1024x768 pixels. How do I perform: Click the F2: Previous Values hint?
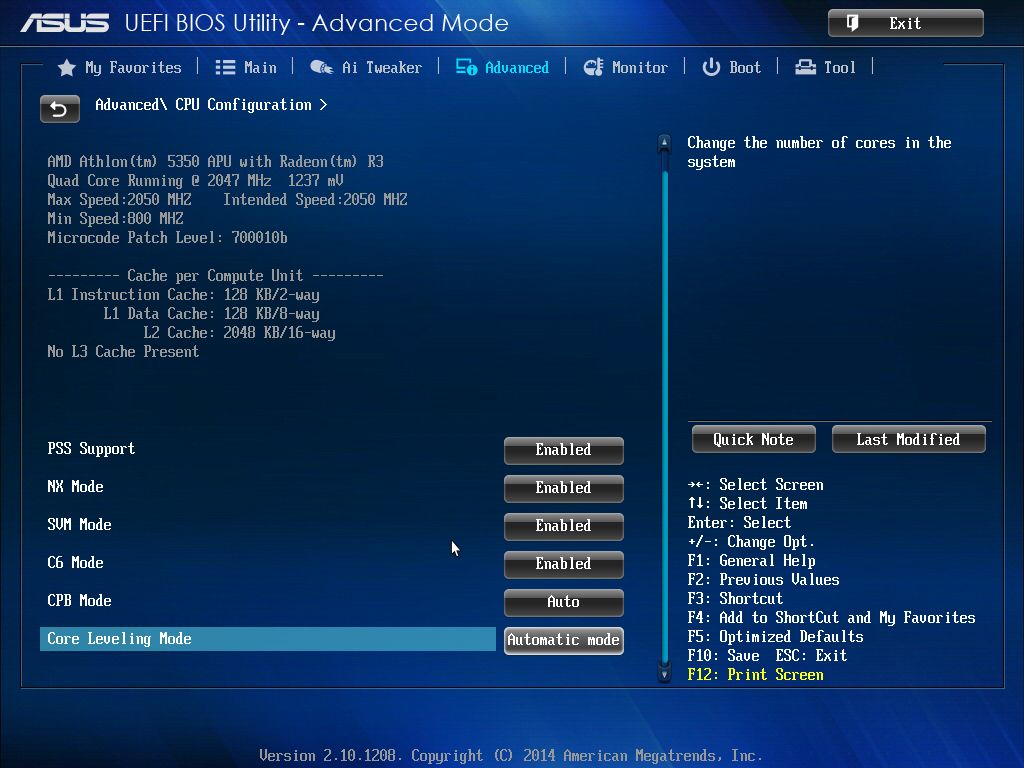coord(763,580)
